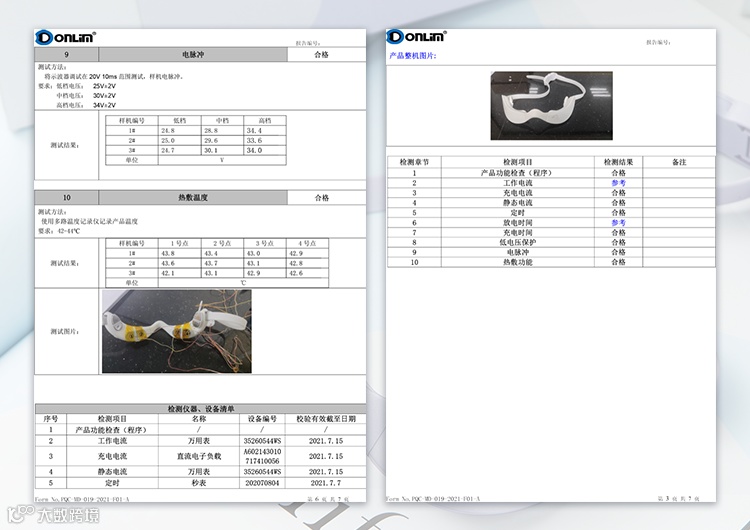Click the '合格' result beside 电脉冲 header

[321, 55]
